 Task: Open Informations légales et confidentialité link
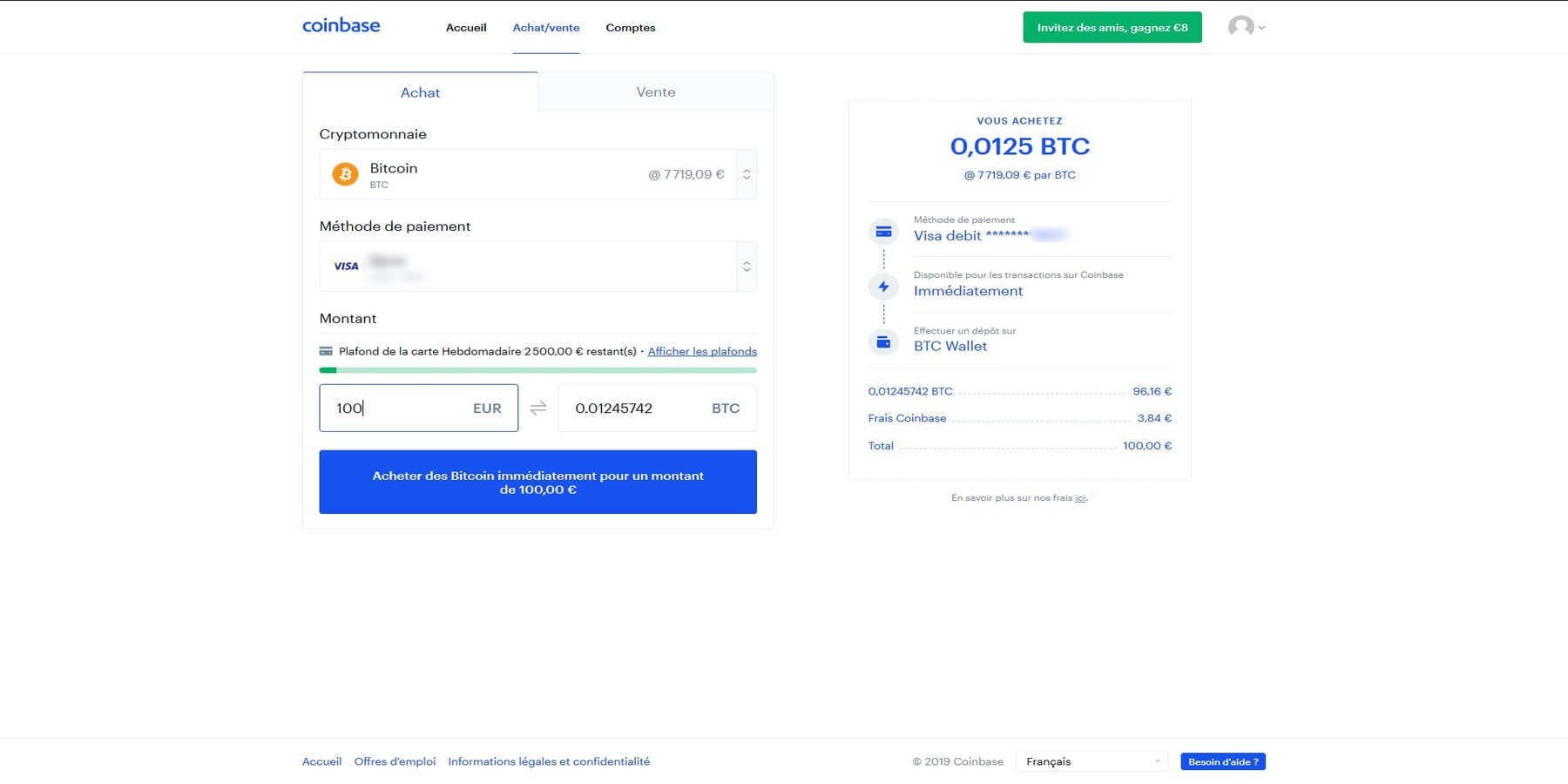click(x=549, y=761)
